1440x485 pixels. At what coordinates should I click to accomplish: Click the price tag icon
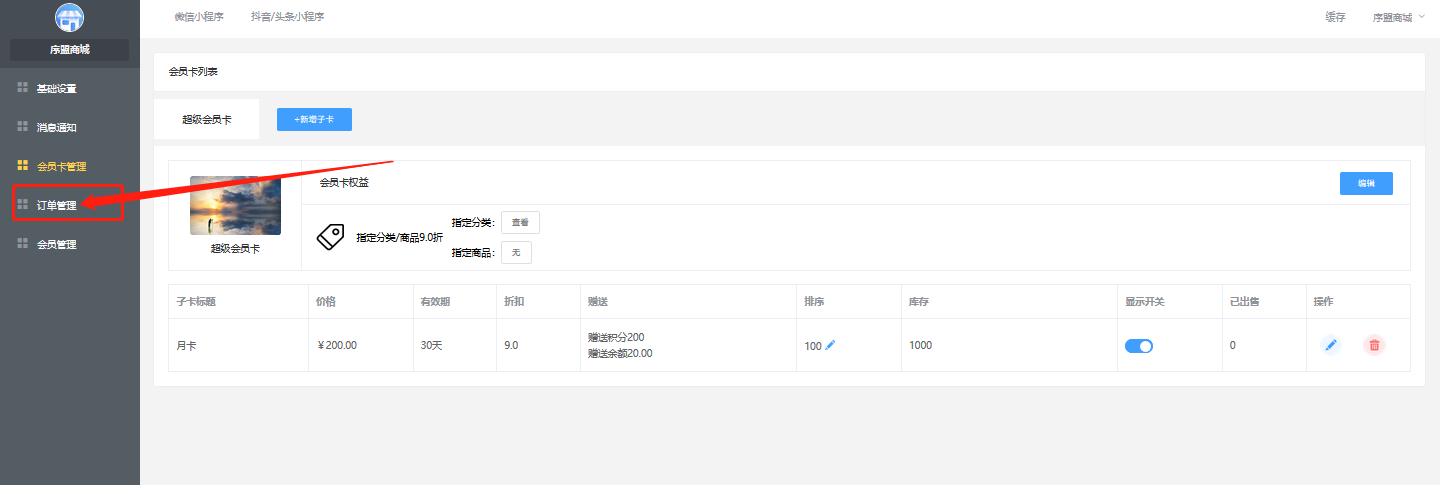[330, 237]
